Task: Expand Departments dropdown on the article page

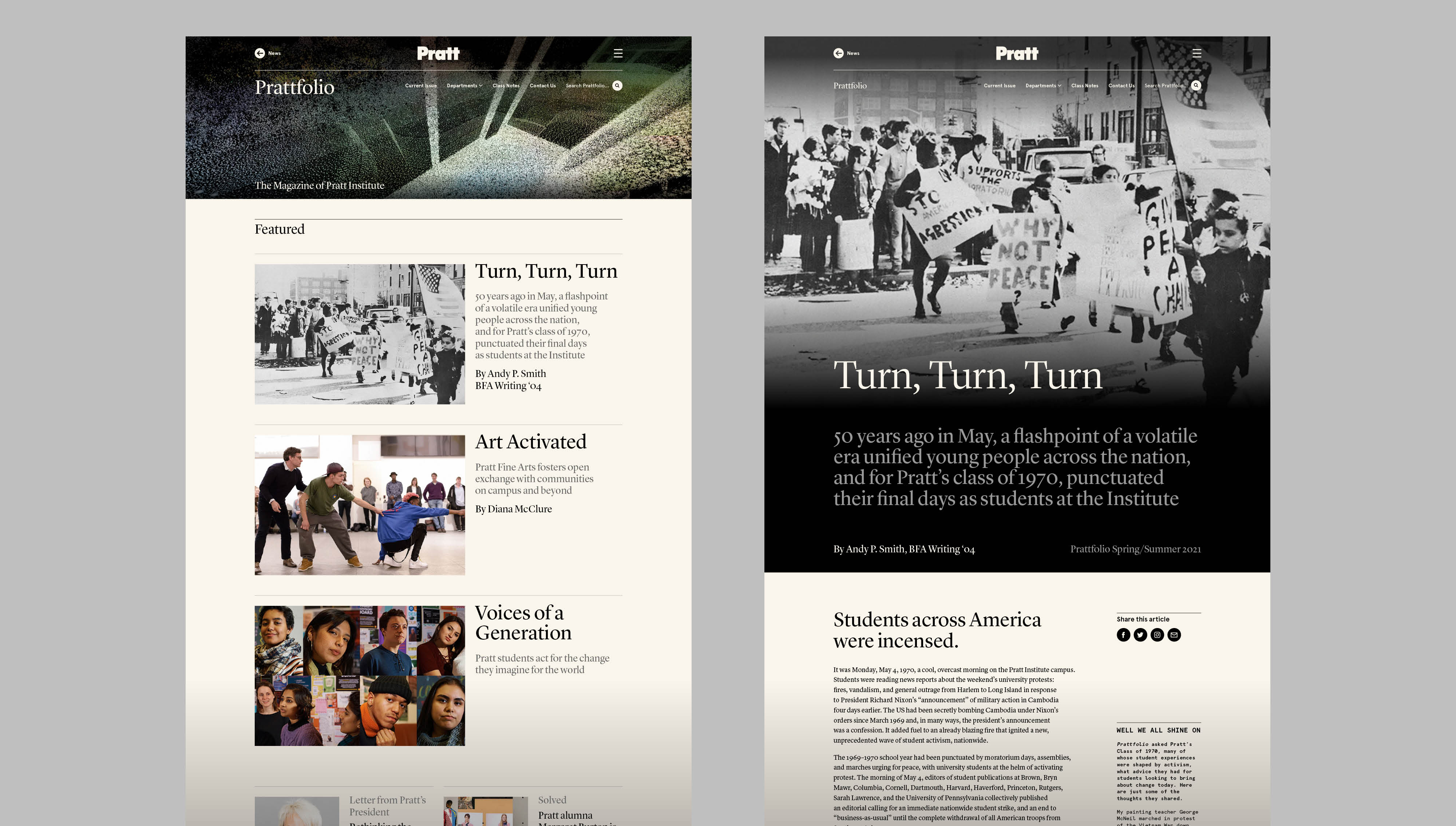Action: click(x=1043, y=86)
